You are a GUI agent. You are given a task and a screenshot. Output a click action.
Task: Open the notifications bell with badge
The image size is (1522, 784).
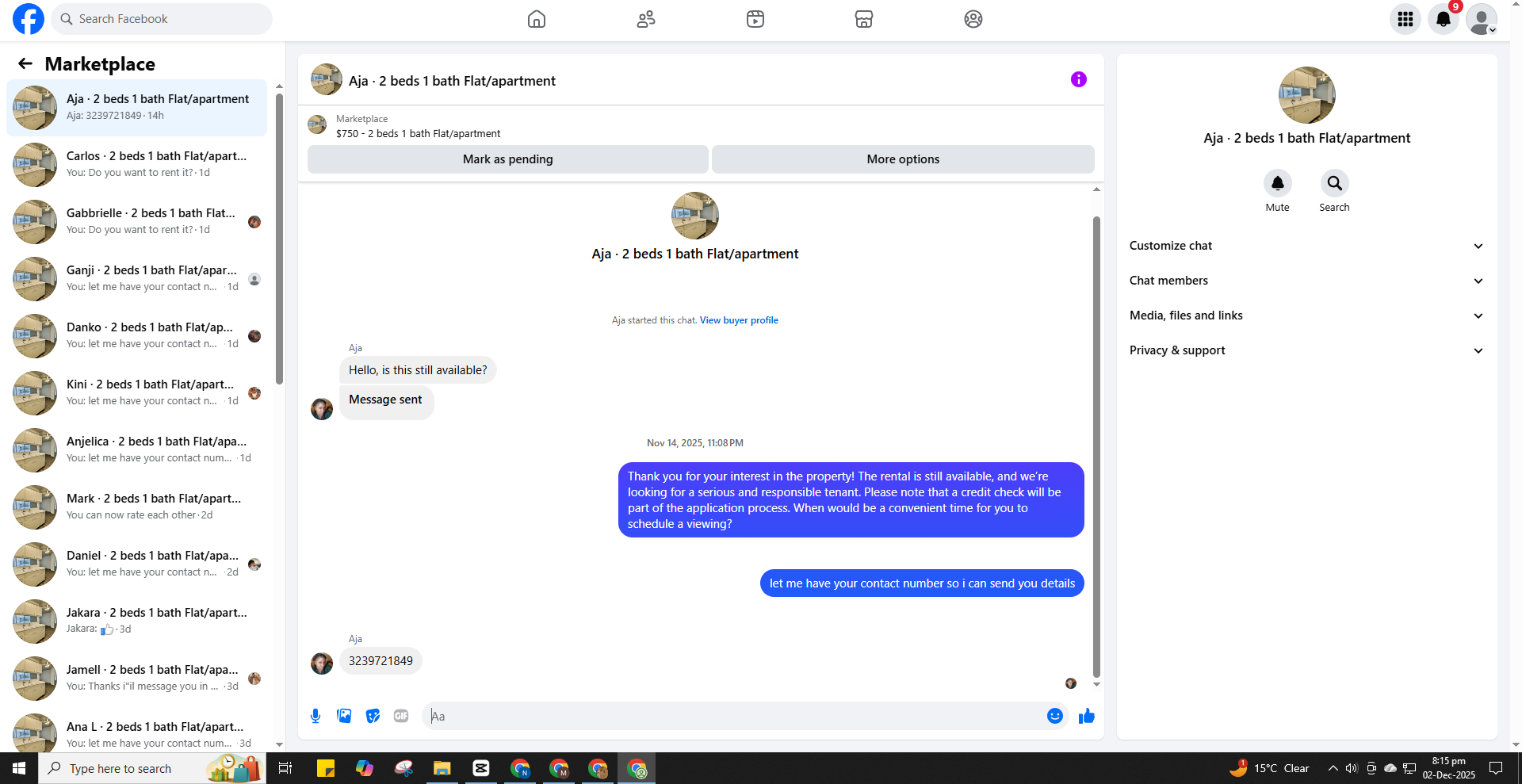point(1444,19)
